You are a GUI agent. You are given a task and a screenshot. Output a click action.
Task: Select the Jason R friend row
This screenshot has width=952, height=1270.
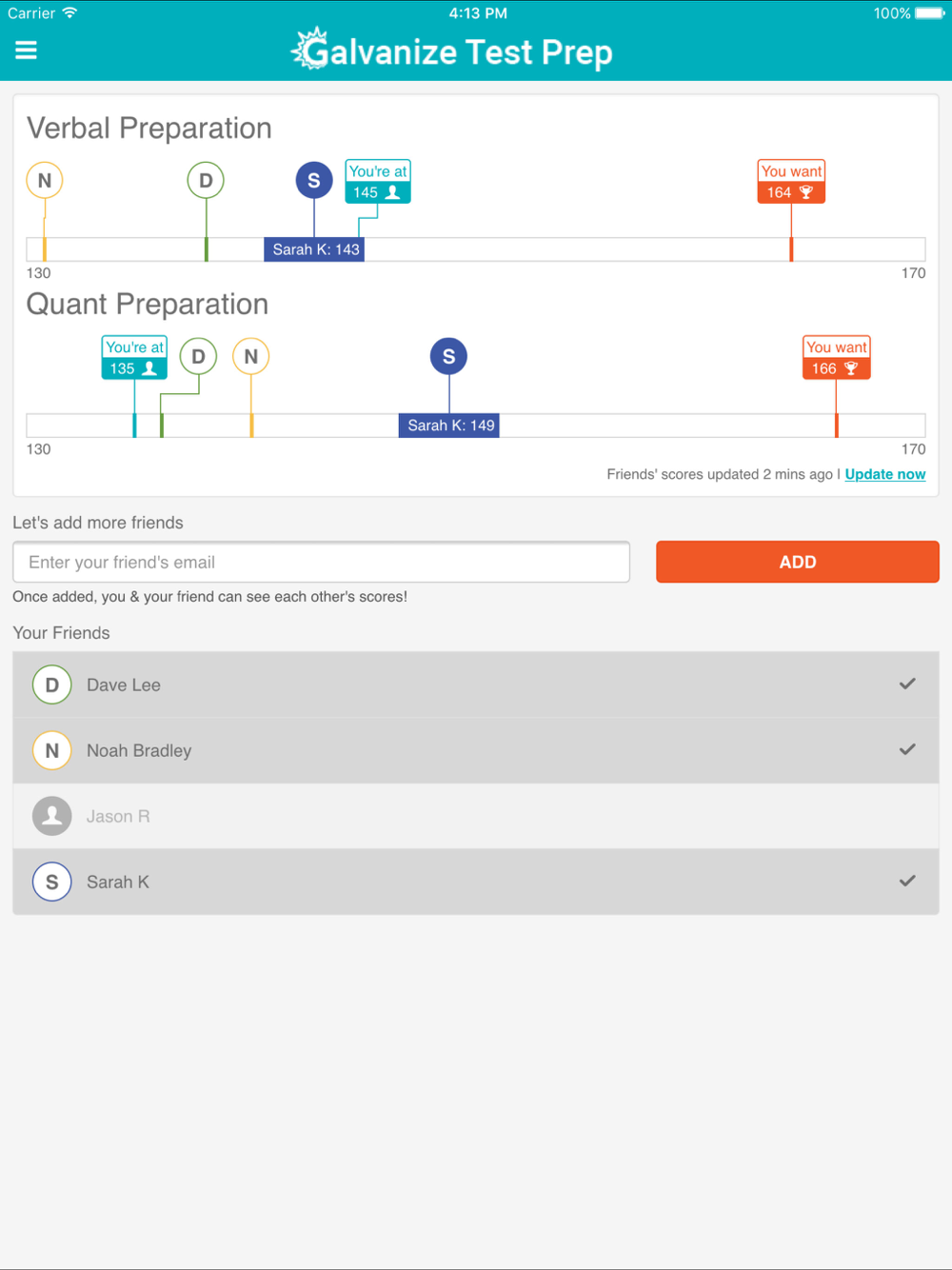tap(476, 816)
